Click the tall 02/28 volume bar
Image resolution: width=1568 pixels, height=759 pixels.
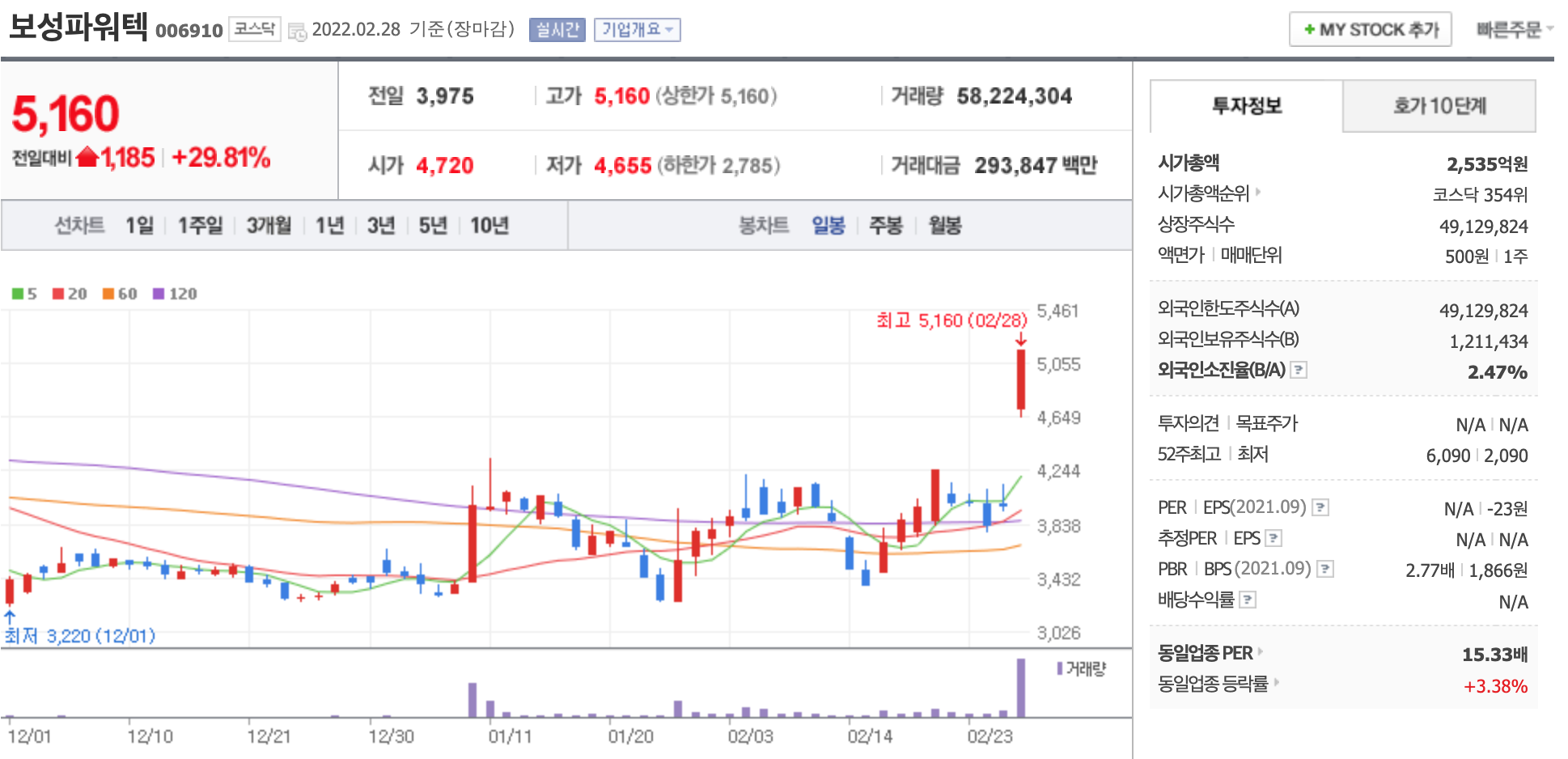(1021, 688)
